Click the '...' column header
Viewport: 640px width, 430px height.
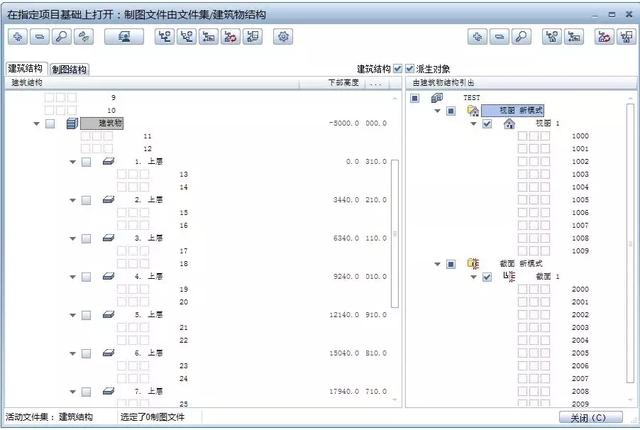click(x=376, y=83)
